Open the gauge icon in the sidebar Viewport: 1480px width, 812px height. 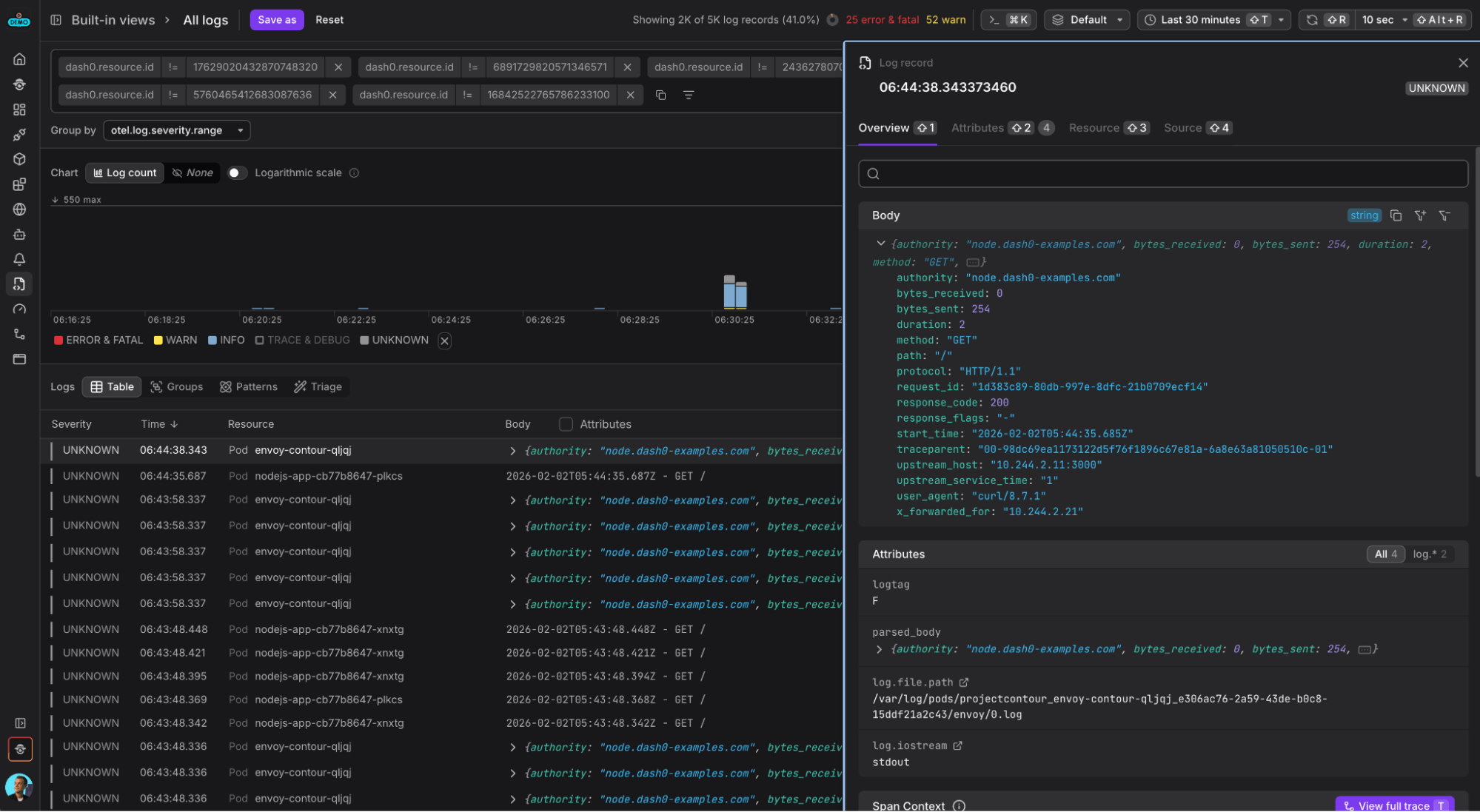(x=20, y=309)
